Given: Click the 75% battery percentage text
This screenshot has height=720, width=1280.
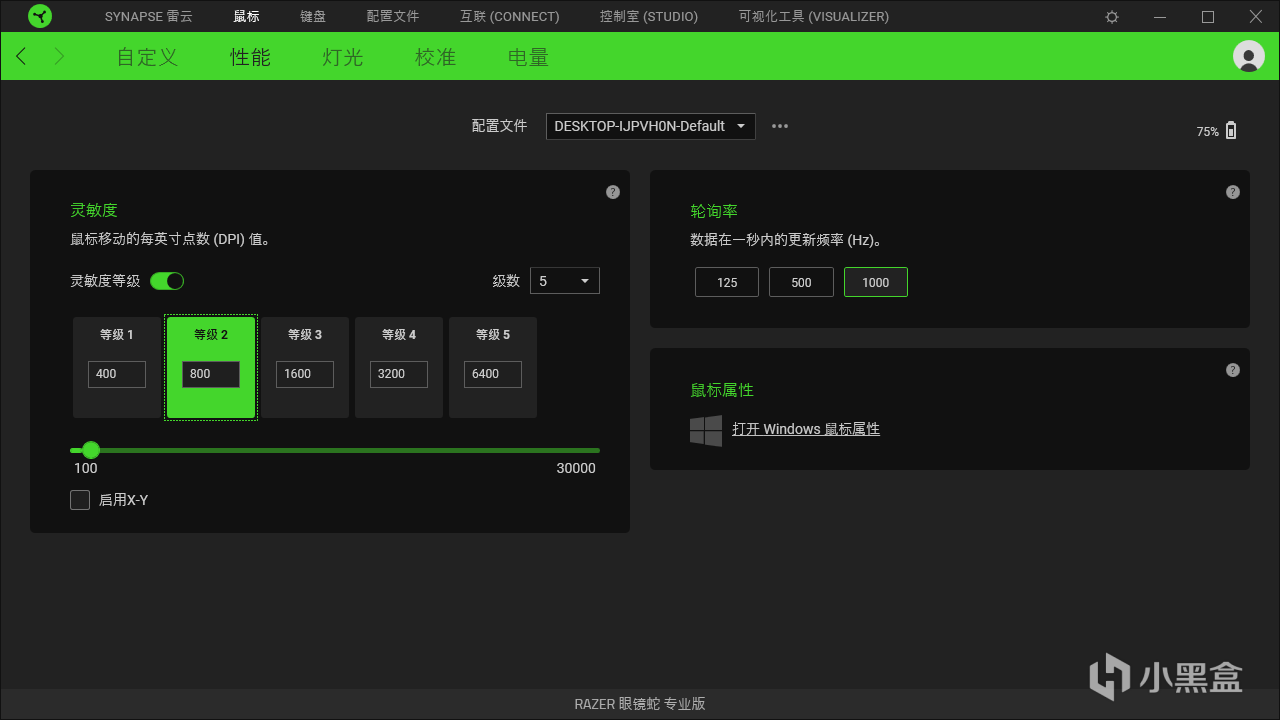Looking at the screenshot, I should pos(1207,131).
